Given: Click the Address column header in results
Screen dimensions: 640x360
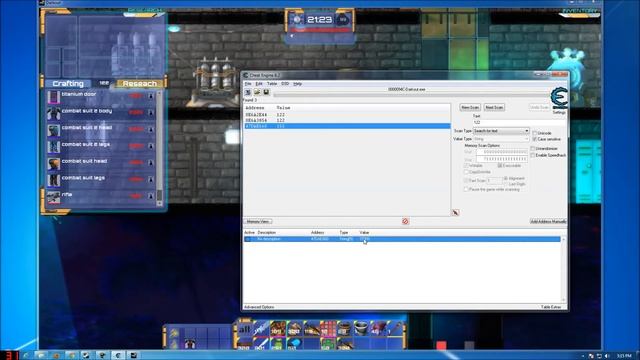Looking at the screenshot, I should [x=255, y=108].
